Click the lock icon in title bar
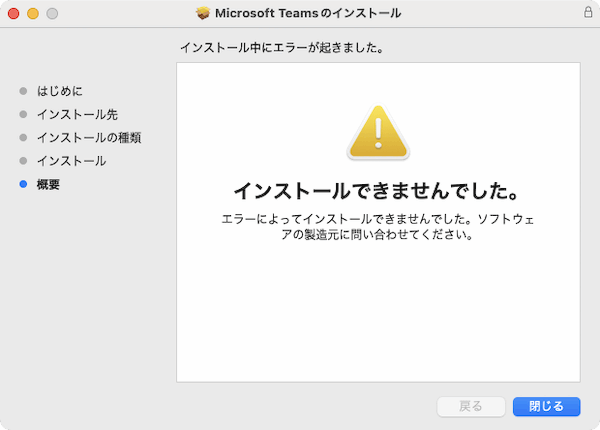This screenshot has width=600, height=430. (x=588, y=12)
